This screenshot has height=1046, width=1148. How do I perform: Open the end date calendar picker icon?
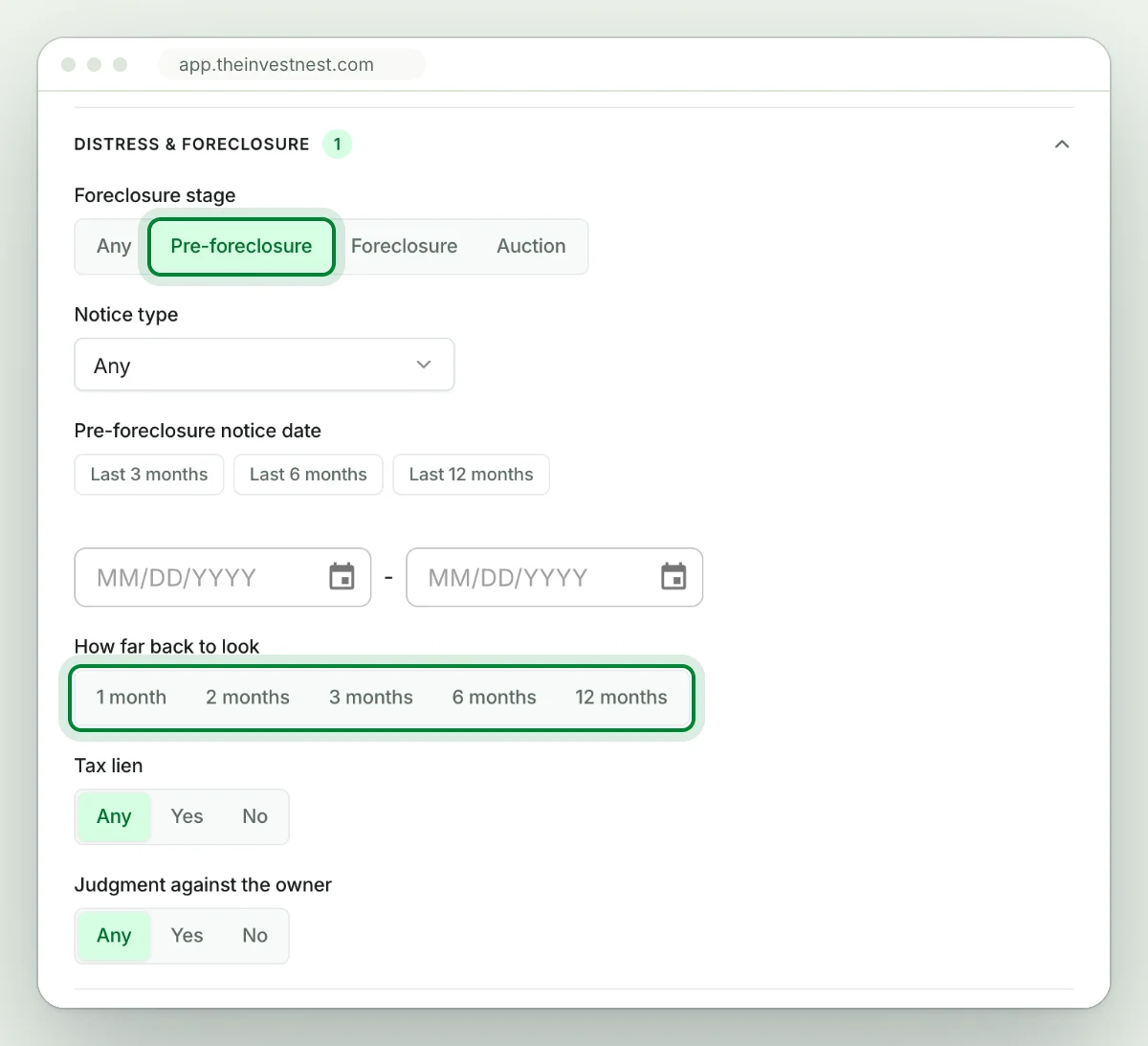[x=673, y=577]
